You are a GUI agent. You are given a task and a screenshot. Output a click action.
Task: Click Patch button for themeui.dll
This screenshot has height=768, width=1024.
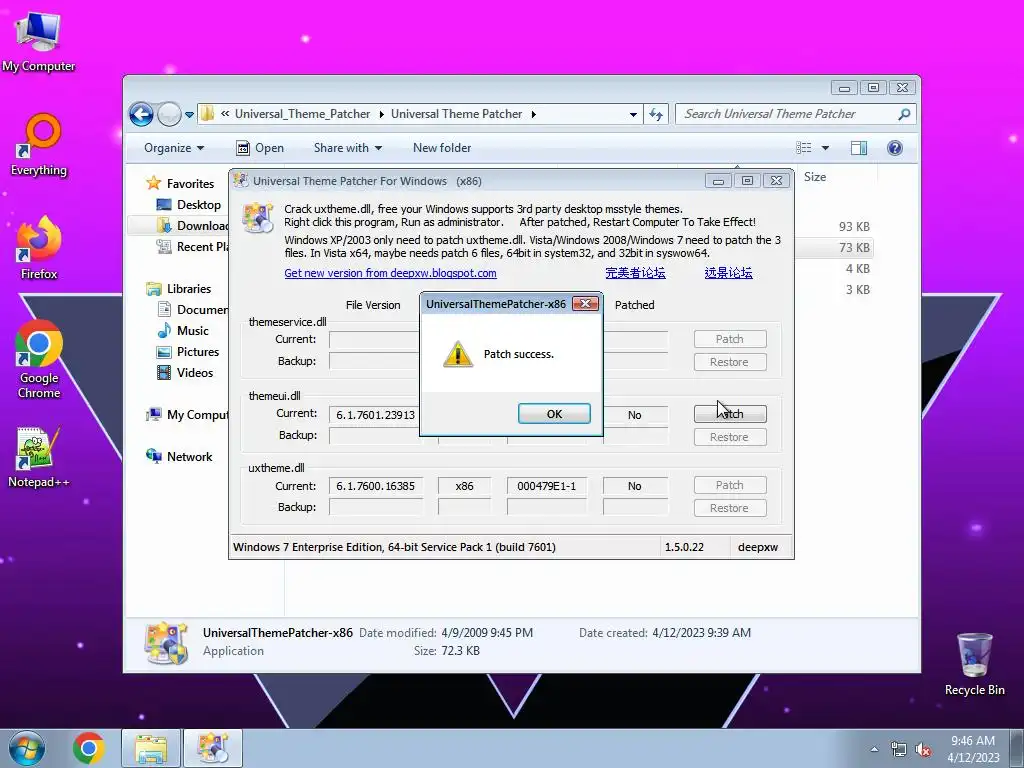click(x=730, y=413)
